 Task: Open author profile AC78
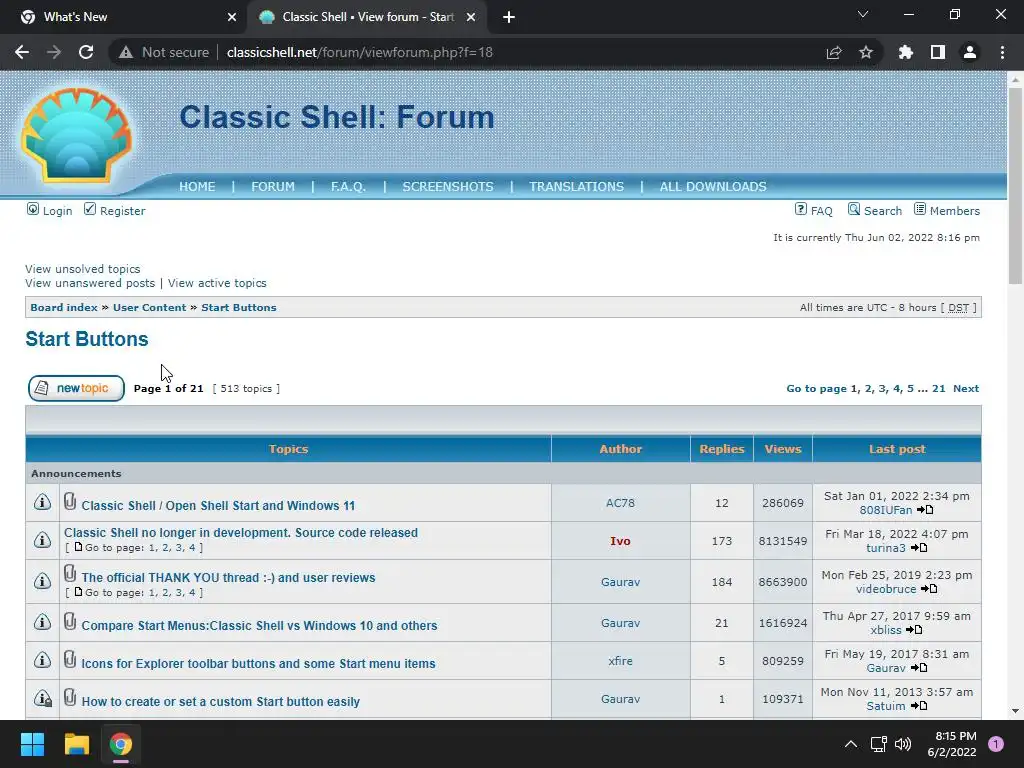point(620,503)
